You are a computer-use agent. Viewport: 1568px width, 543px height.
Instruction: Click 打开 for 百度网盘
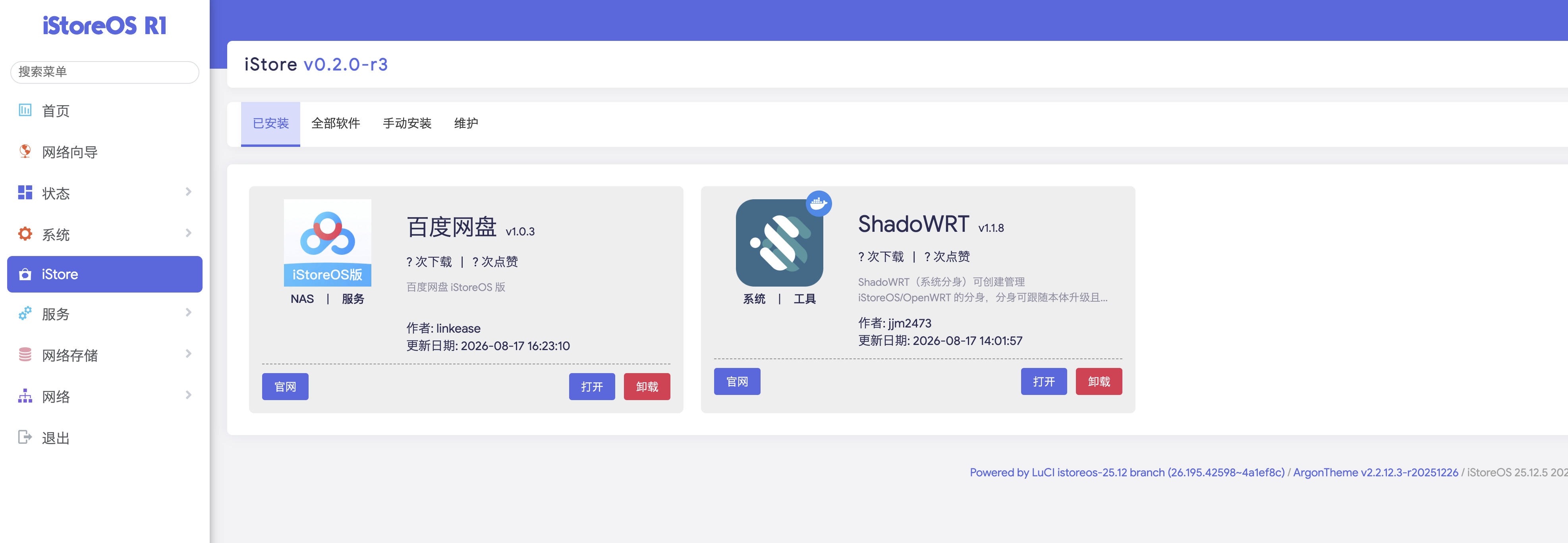coord(592,387)
